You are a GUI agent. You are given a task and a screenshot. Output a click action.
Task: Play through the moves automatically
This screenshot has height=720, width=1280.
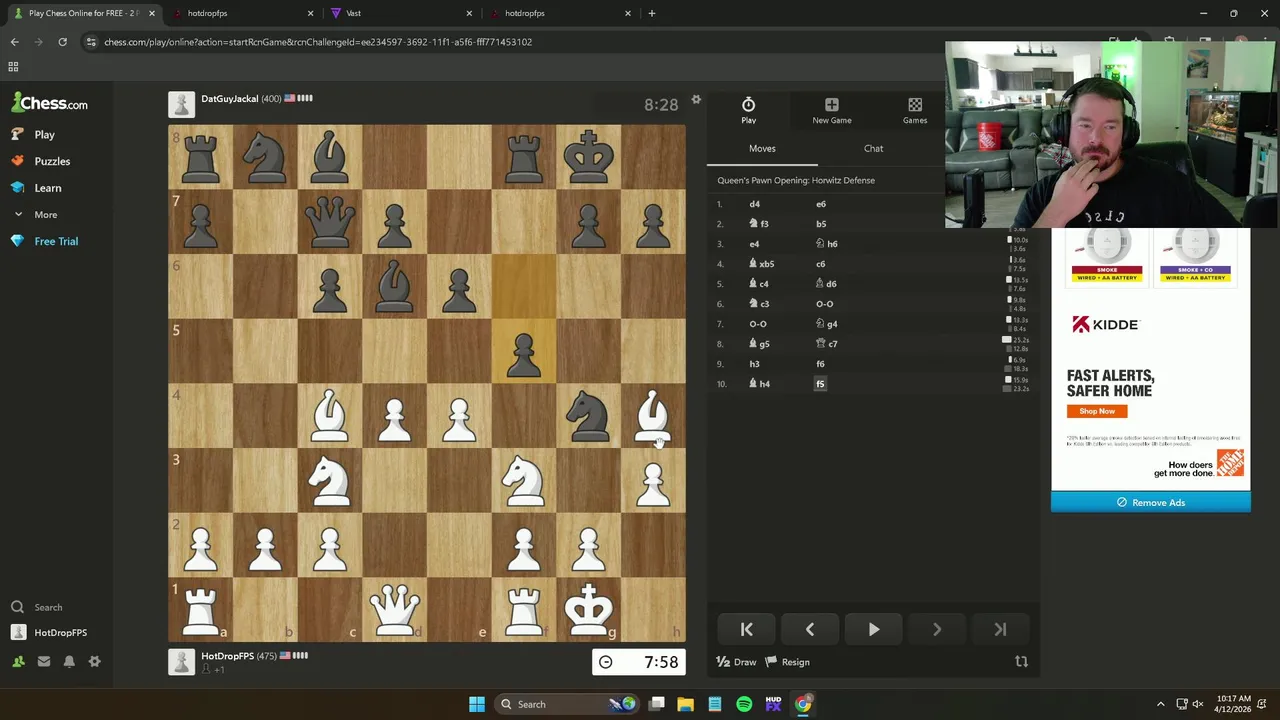pyautogui.click(x=874, y=629)
